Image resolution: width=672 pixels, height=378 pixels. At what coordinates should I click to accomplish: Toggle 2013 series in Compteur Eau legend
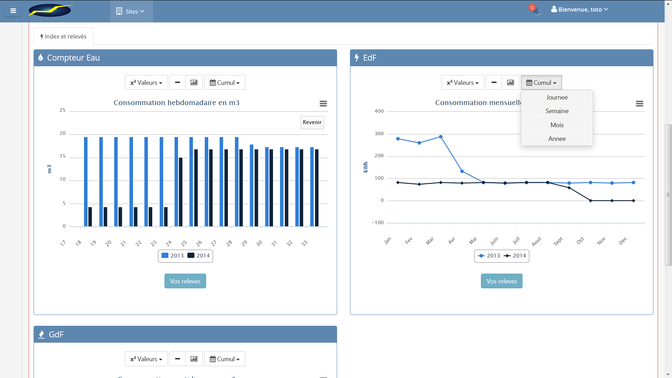click(172, 255)
